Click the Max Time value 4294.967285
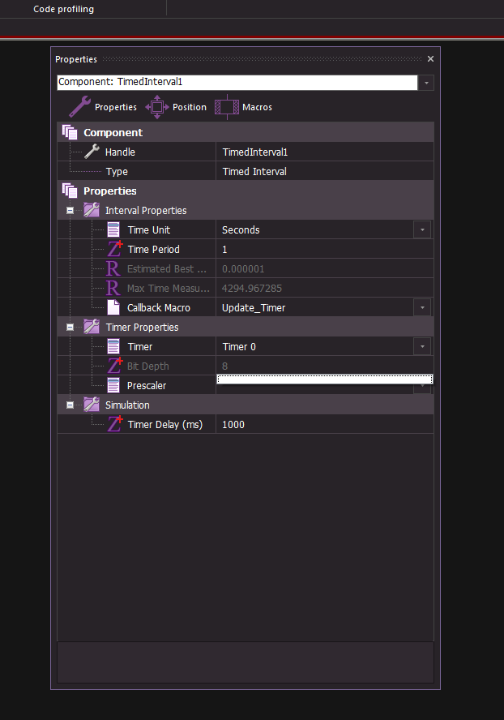This screenshot has height=720, width=504. [252, 288]
